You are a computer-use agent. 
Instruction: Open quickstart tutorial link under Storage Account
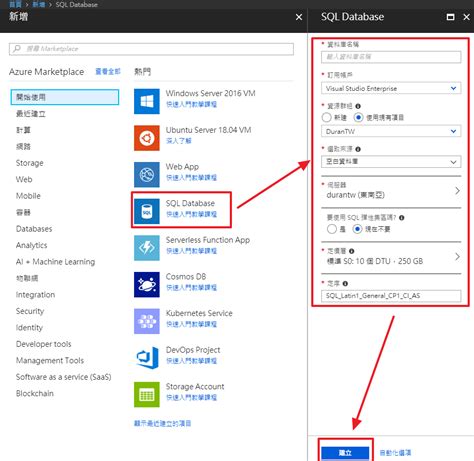click(191, 397)
